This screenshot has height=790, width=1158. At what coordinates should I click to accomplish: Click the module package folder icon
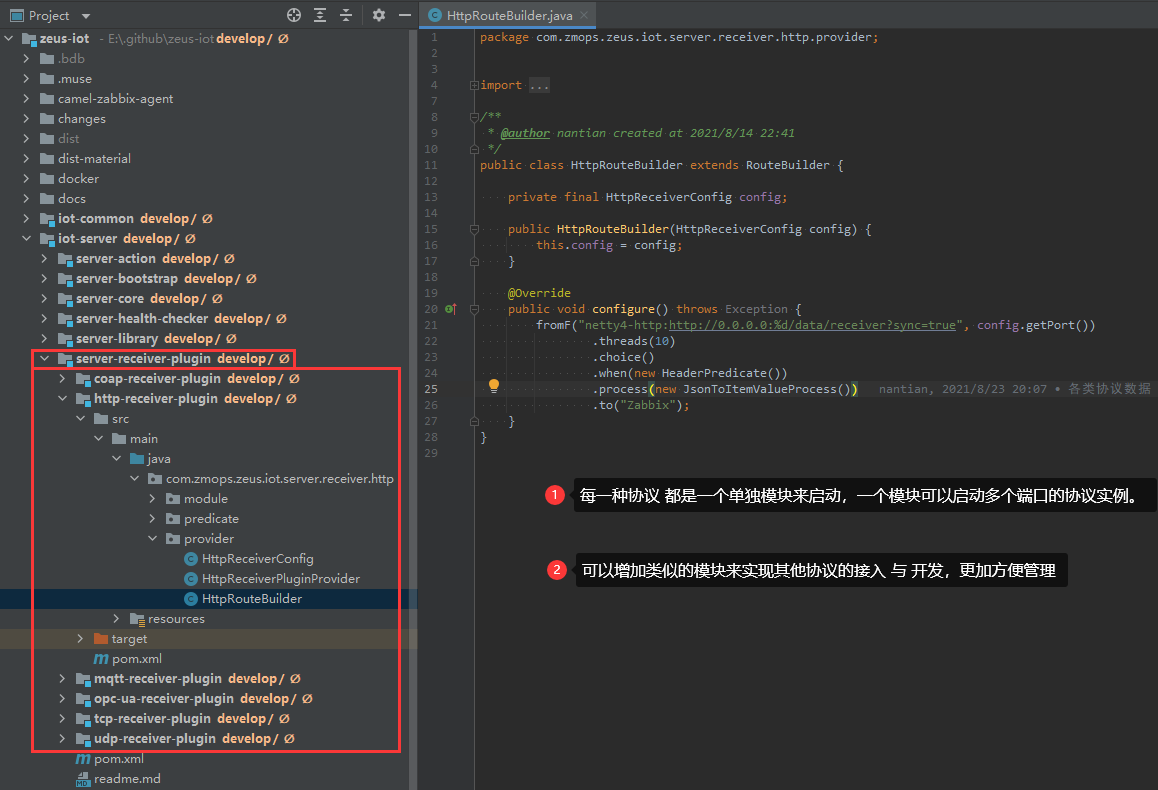tap(174, 498)
